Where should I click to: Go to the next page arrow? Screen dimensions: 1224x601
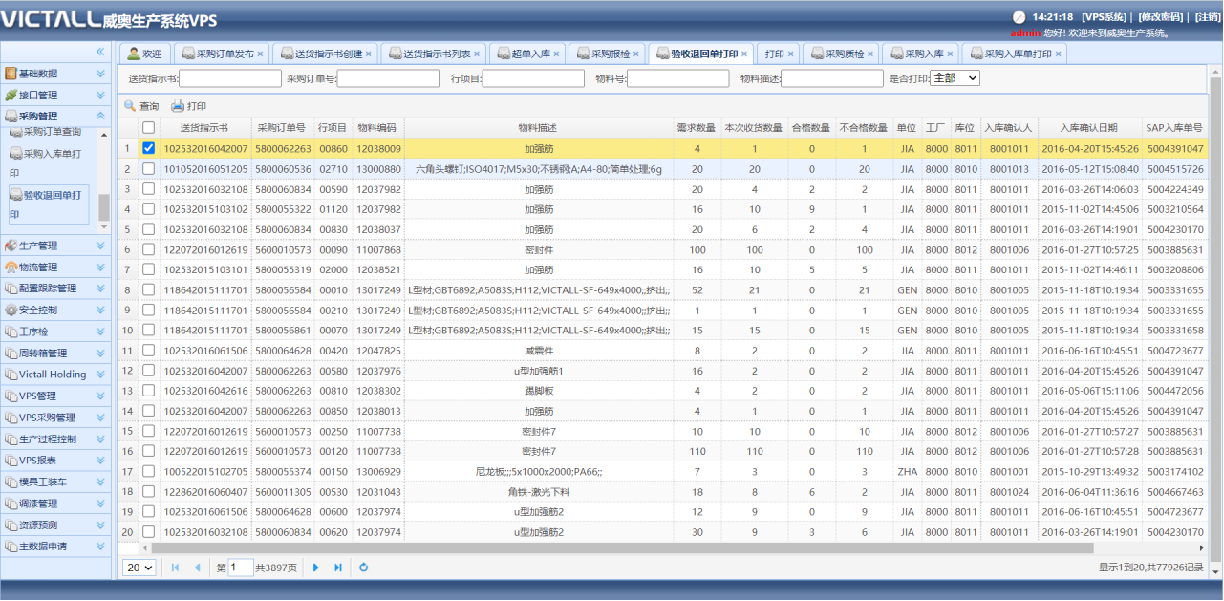tap(316, 568)
